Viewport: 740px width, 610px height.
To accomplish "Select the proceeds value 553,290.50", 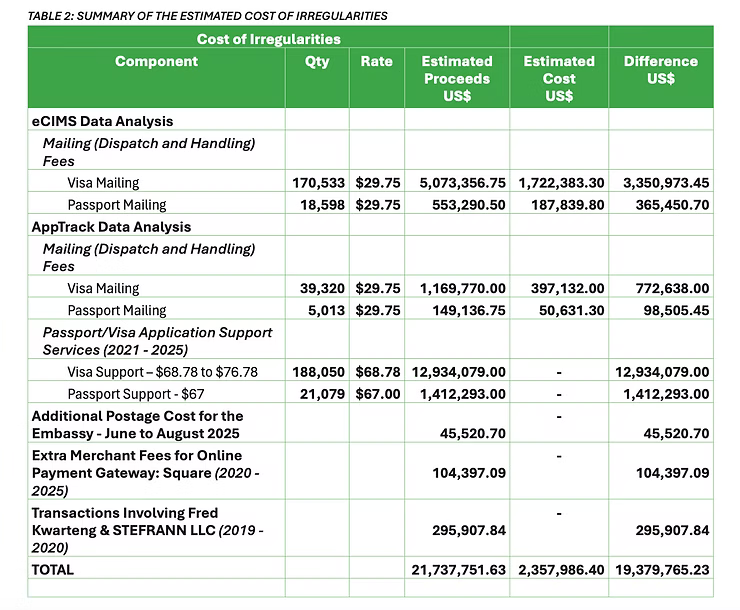I will (x=469, y=205).
